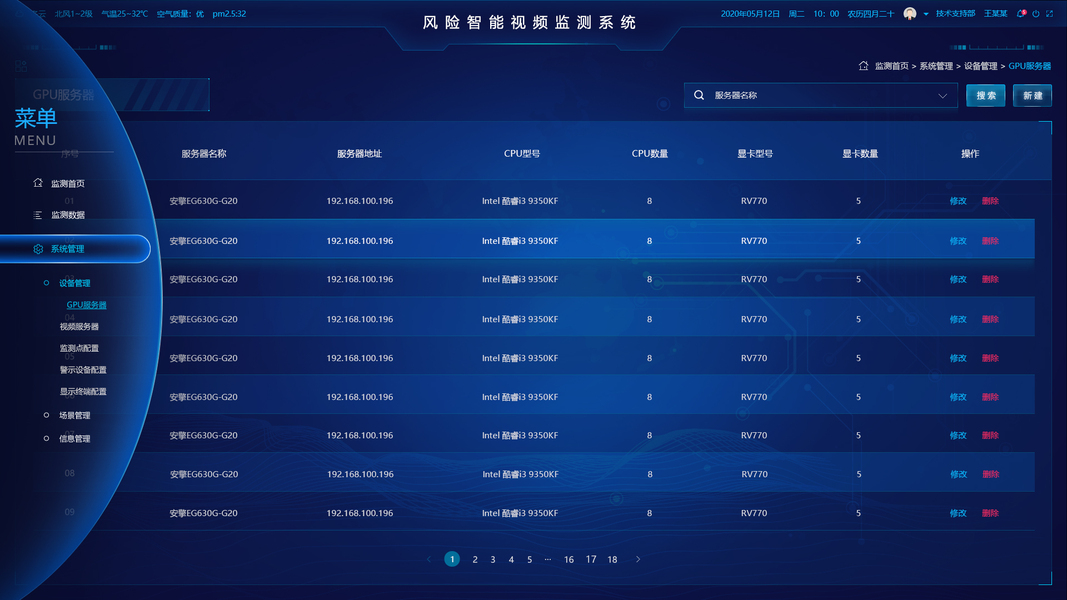Click the breadcrumb home icon
Viewport: 1067px width, 600px height.
click(864, 65)
